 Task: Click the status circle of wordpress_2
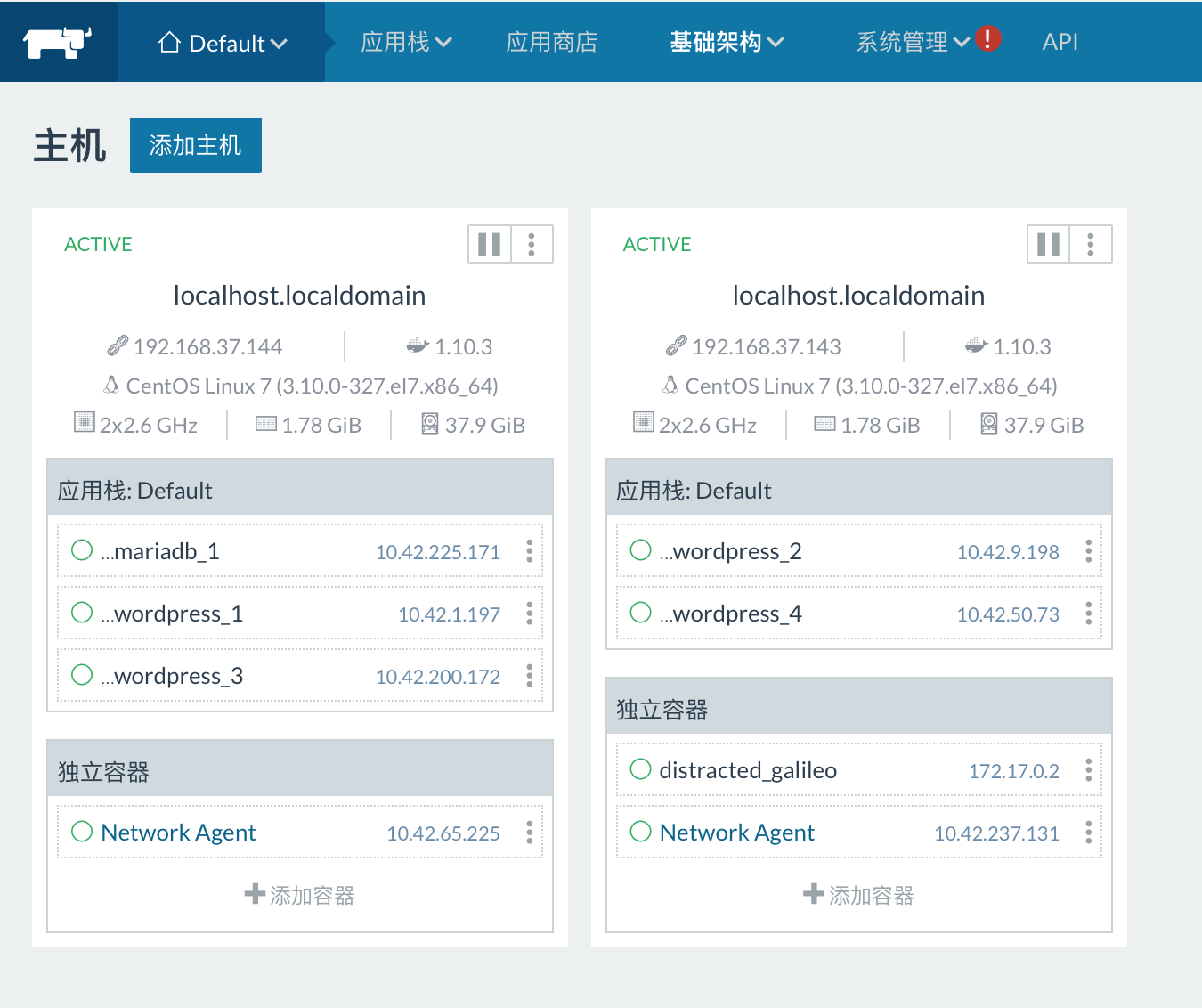(641, 550)
